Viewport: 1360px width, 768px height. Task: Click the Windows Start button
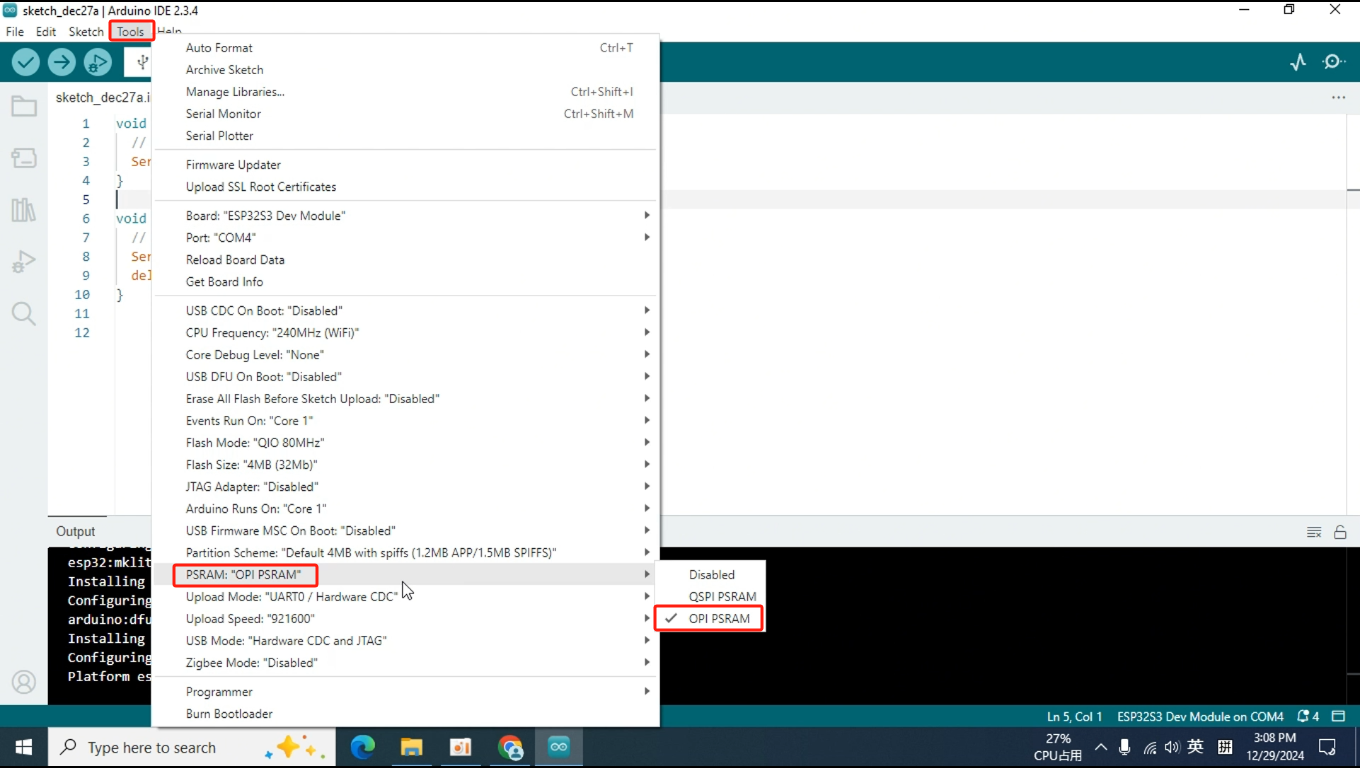tap(24, 747)
